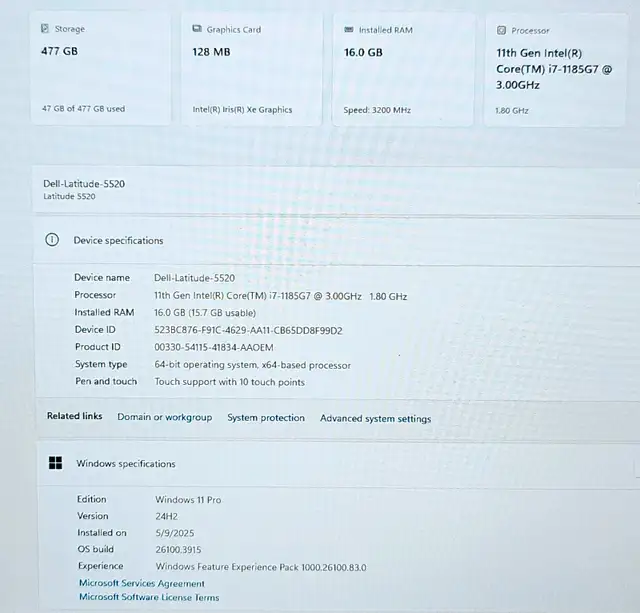Click the 'Latitude 5520' model subtitle
The height and width of the screenshot is (613, 640).
point(69,196)
